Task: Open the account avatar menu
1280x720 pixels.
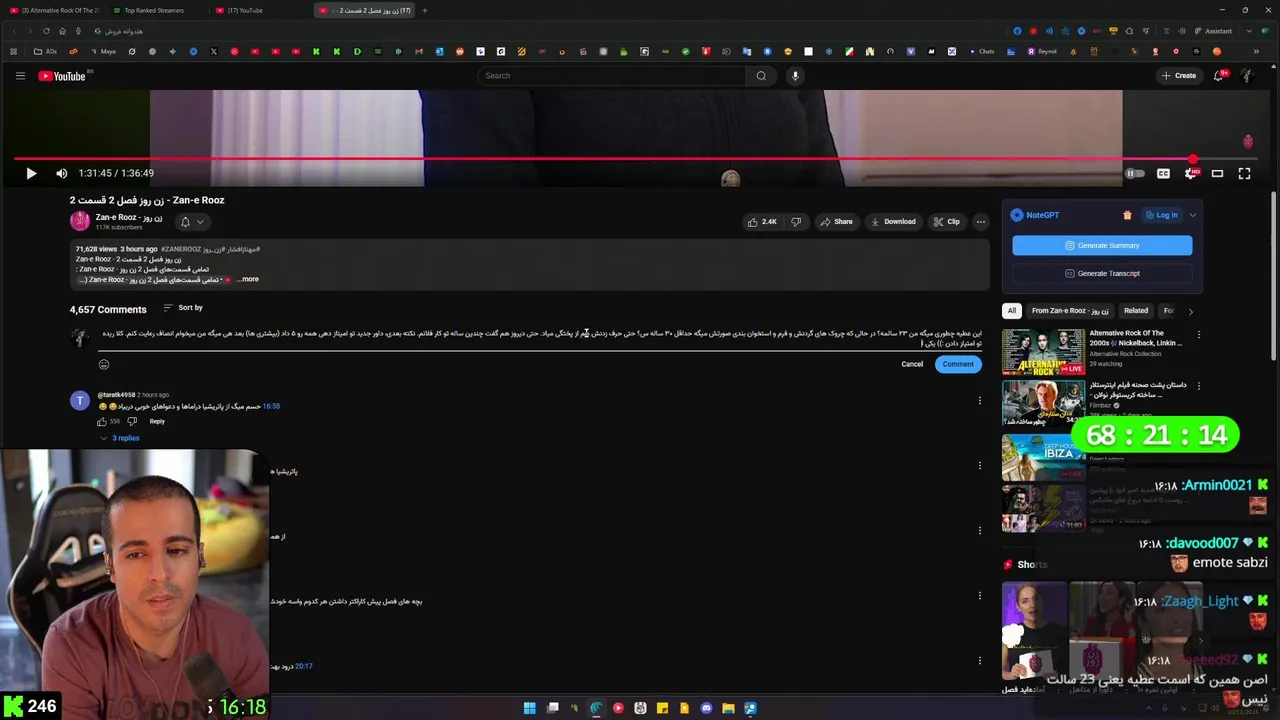Action: 1247,76
